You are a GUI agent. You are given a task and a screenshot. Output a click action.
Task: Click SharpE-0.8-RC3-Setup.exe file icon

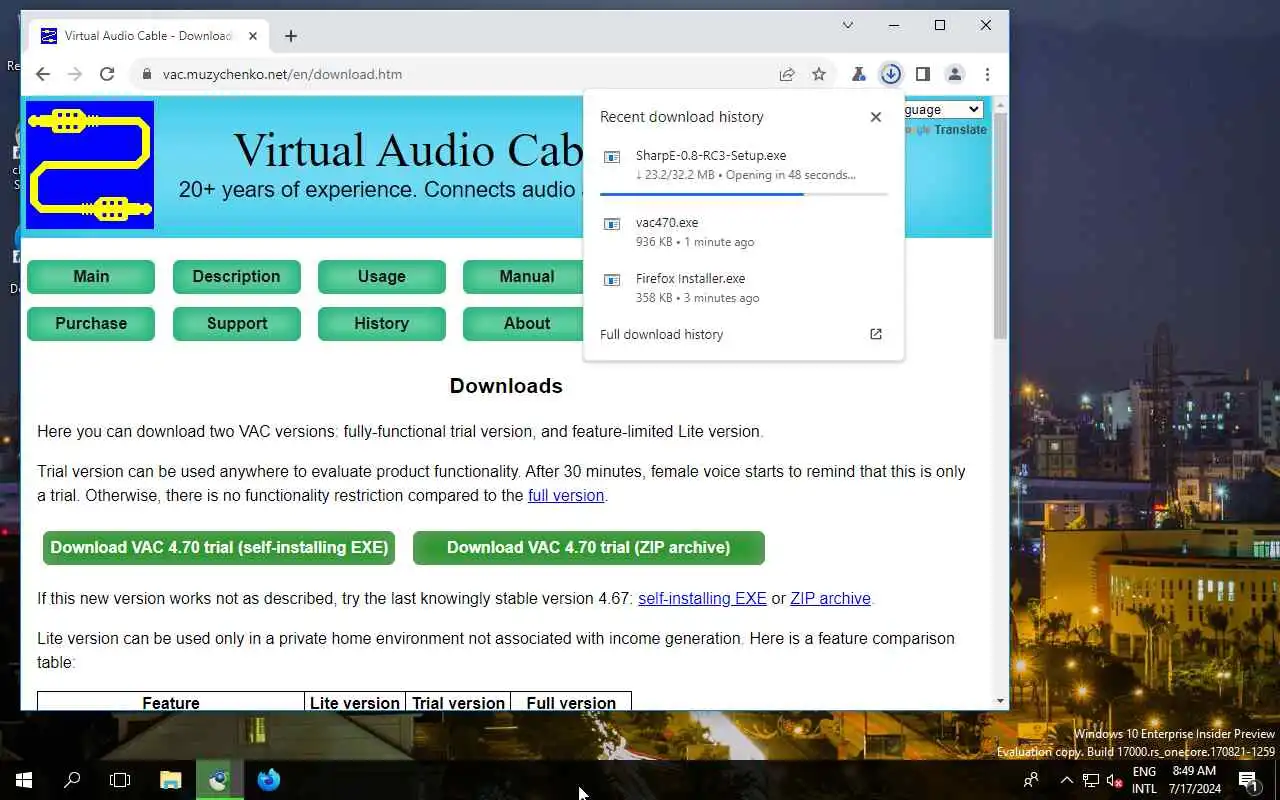click(x=613, y=157)
